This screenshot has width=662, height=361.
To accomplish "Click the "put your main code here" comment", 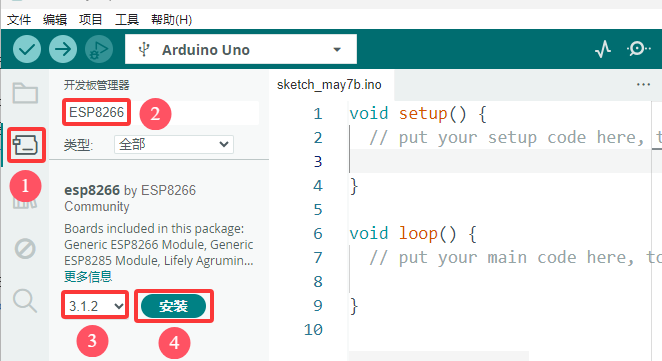I will click(x=515, y=258).
